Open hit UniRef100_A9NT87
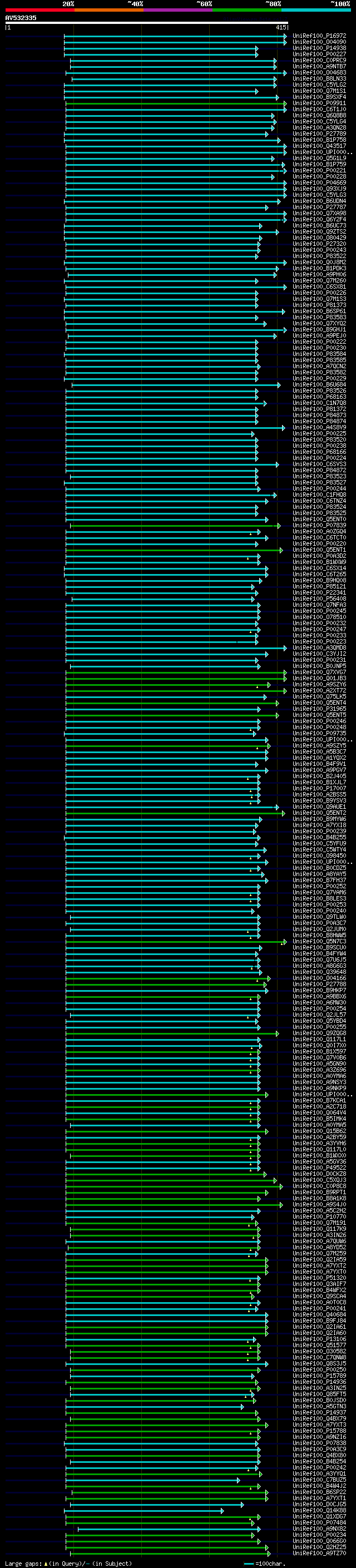The width and height of the screenshot is (356, 1568). (x=319, y=66)
